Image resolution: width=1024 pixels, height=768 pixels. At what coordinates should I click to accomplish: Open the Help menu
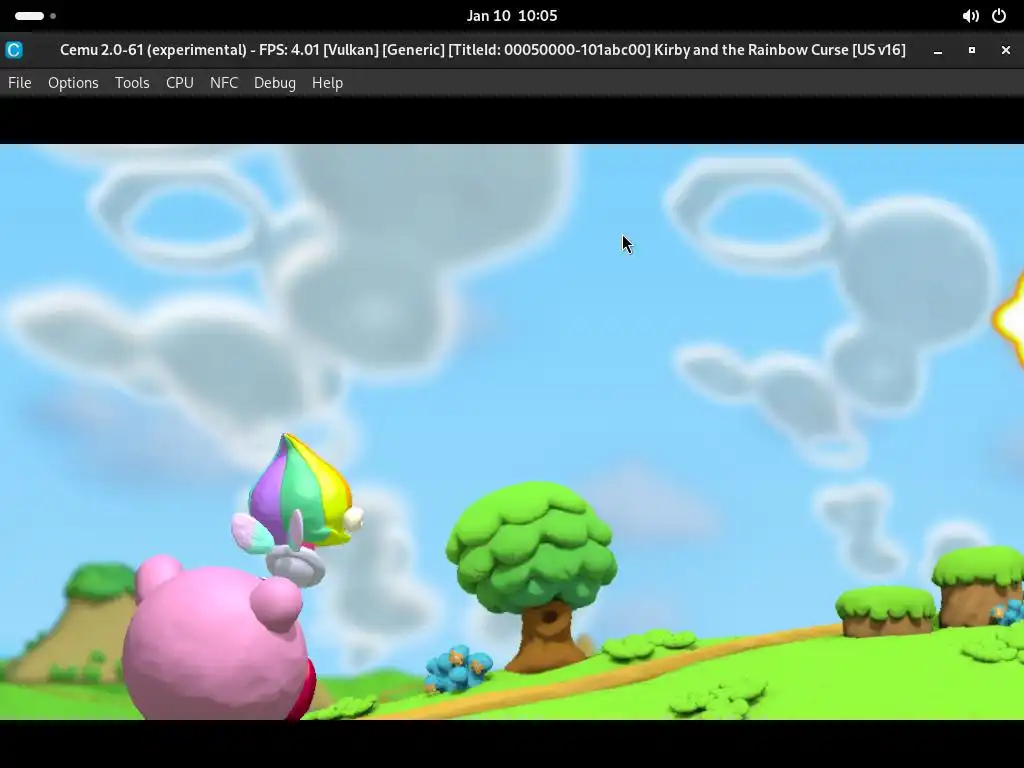click(327, 83)
